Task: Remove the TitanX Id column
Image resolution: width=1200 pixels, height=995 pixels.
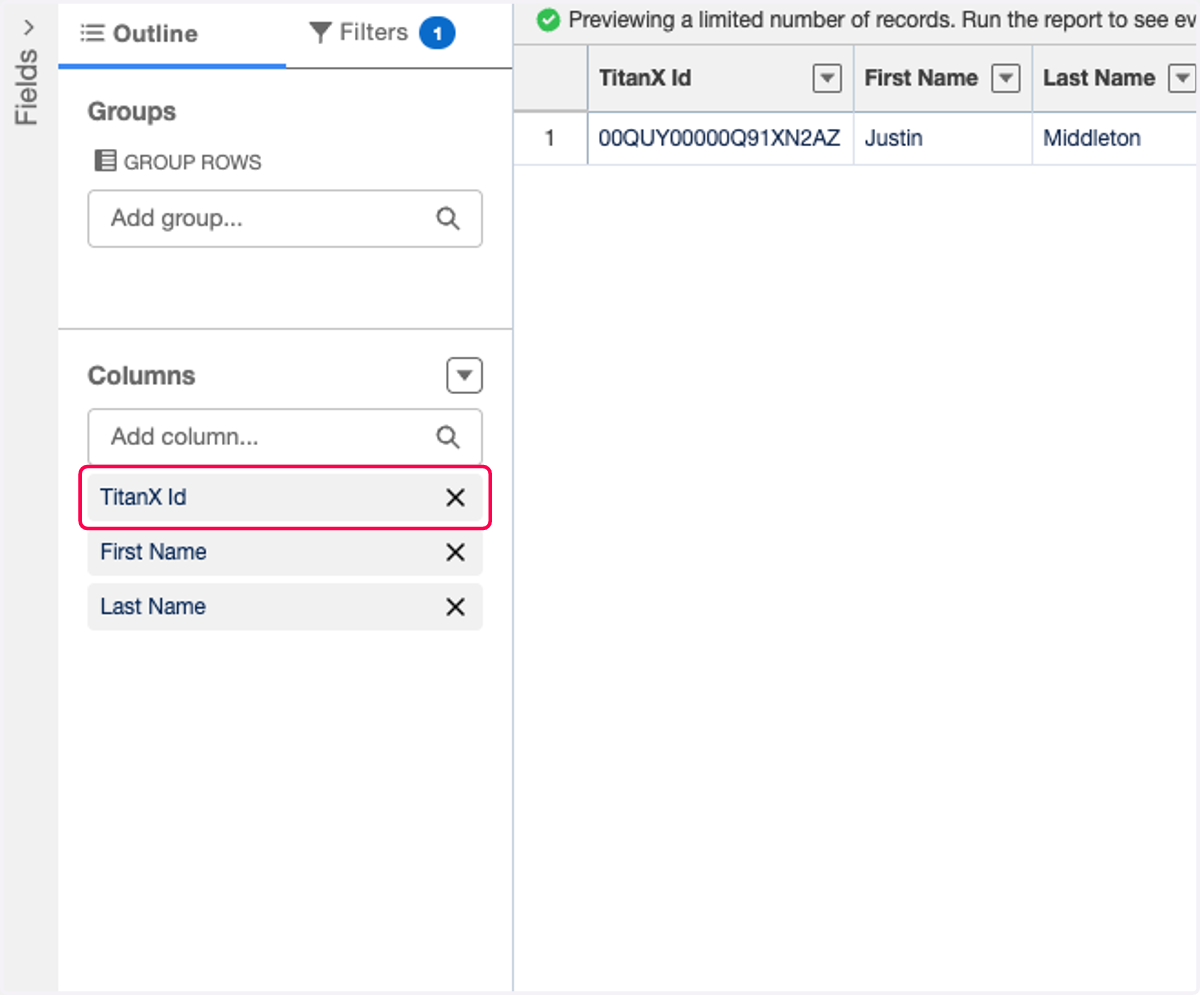Action: (x=455, y=497)
